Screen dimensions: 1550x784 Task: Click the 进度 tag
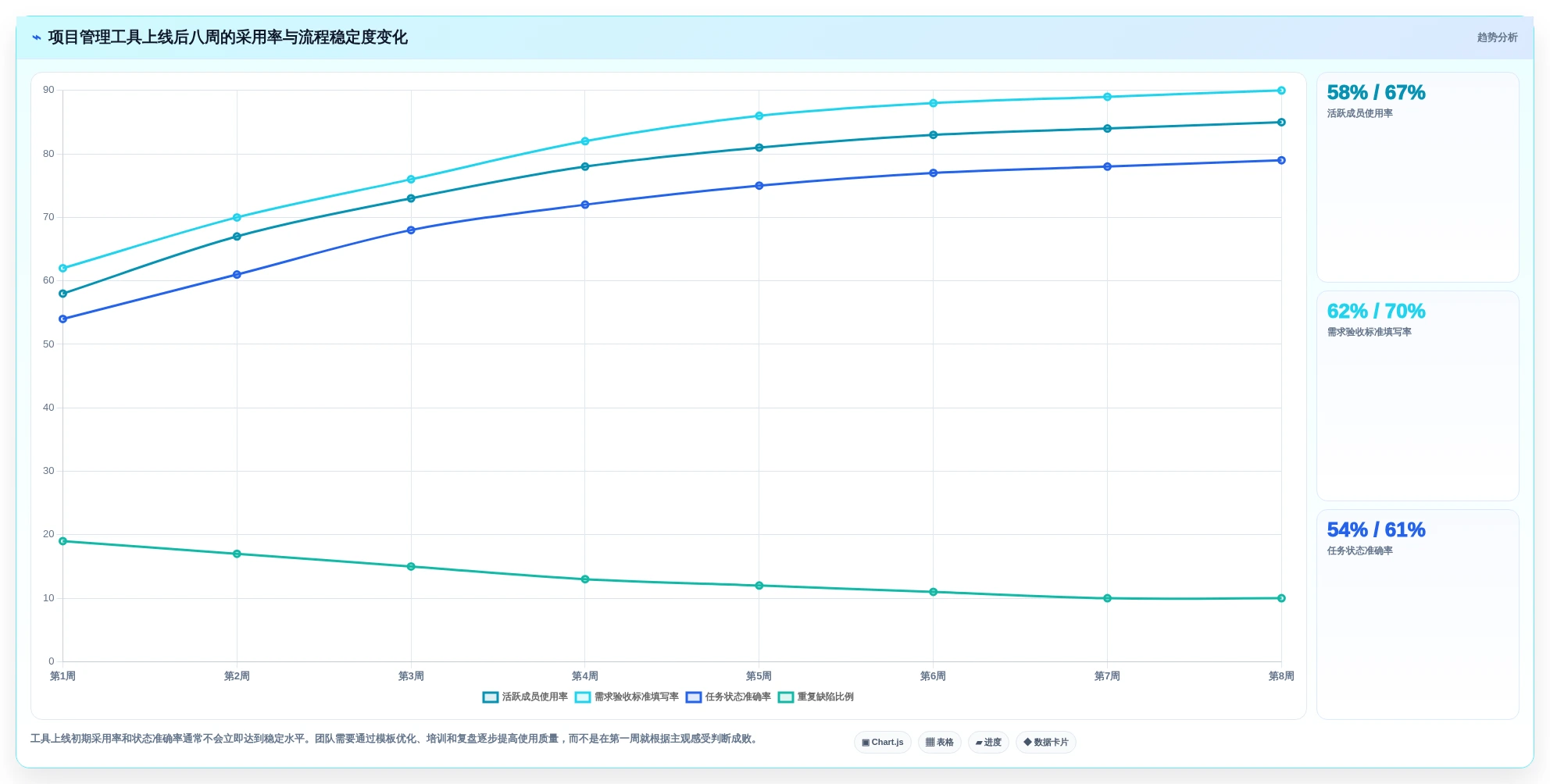[x=988, y=743]
